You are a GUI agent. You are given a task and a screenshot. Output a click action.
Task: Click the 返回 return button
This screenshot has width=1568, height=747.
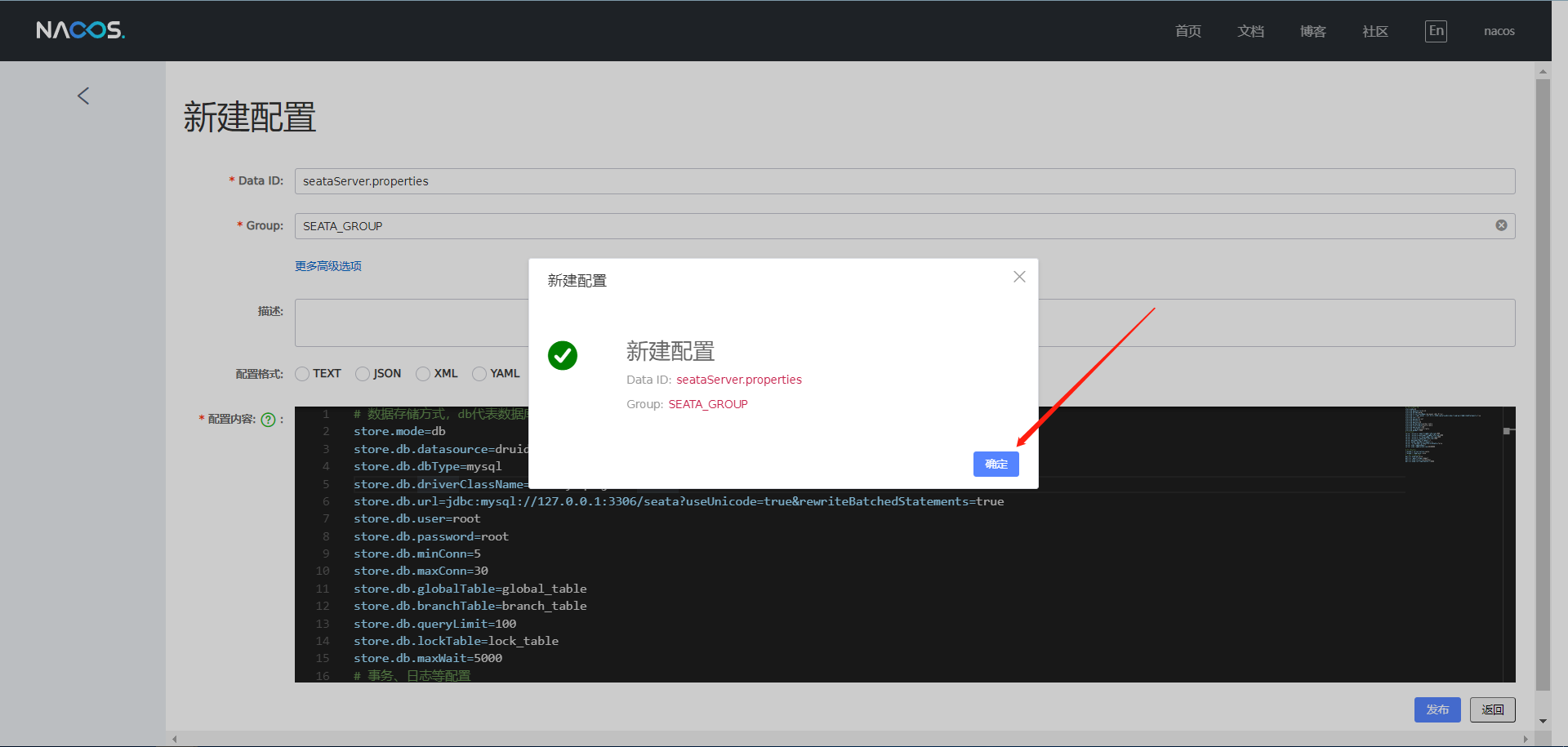pos(1493,709)
